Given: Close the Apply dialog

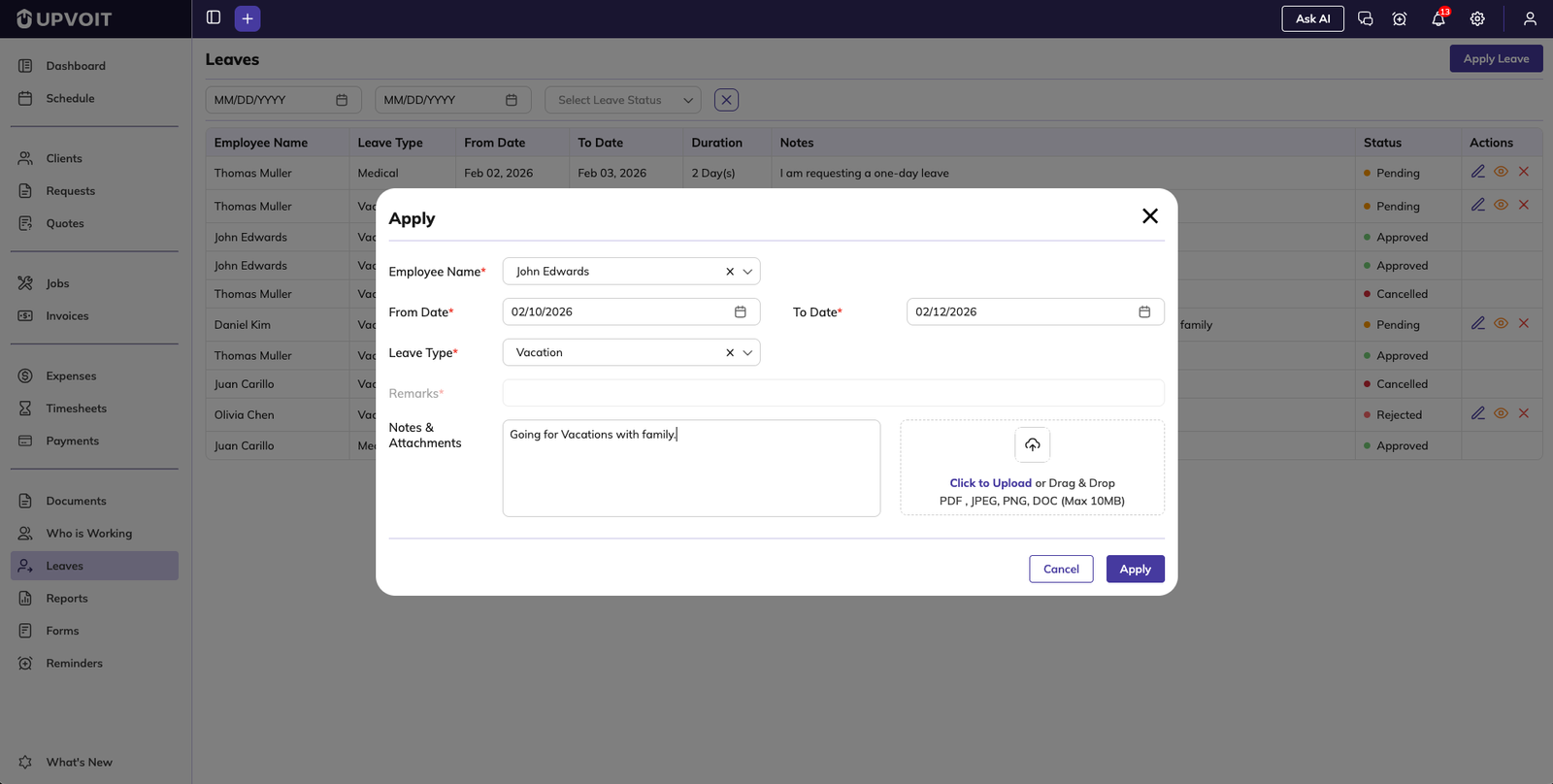Looking at the screenshot, I should click(x=1150, y=216).
